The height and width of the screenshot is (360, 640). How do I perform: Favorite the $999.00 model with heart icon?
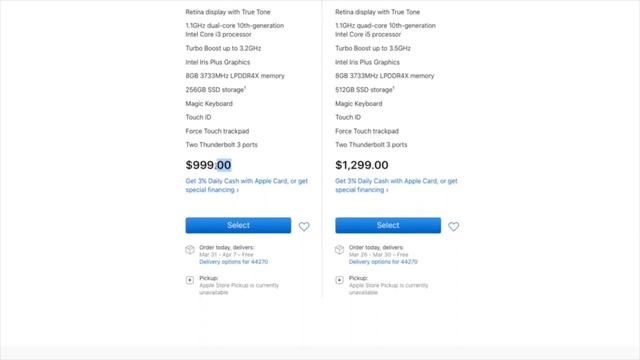(304, 226)
